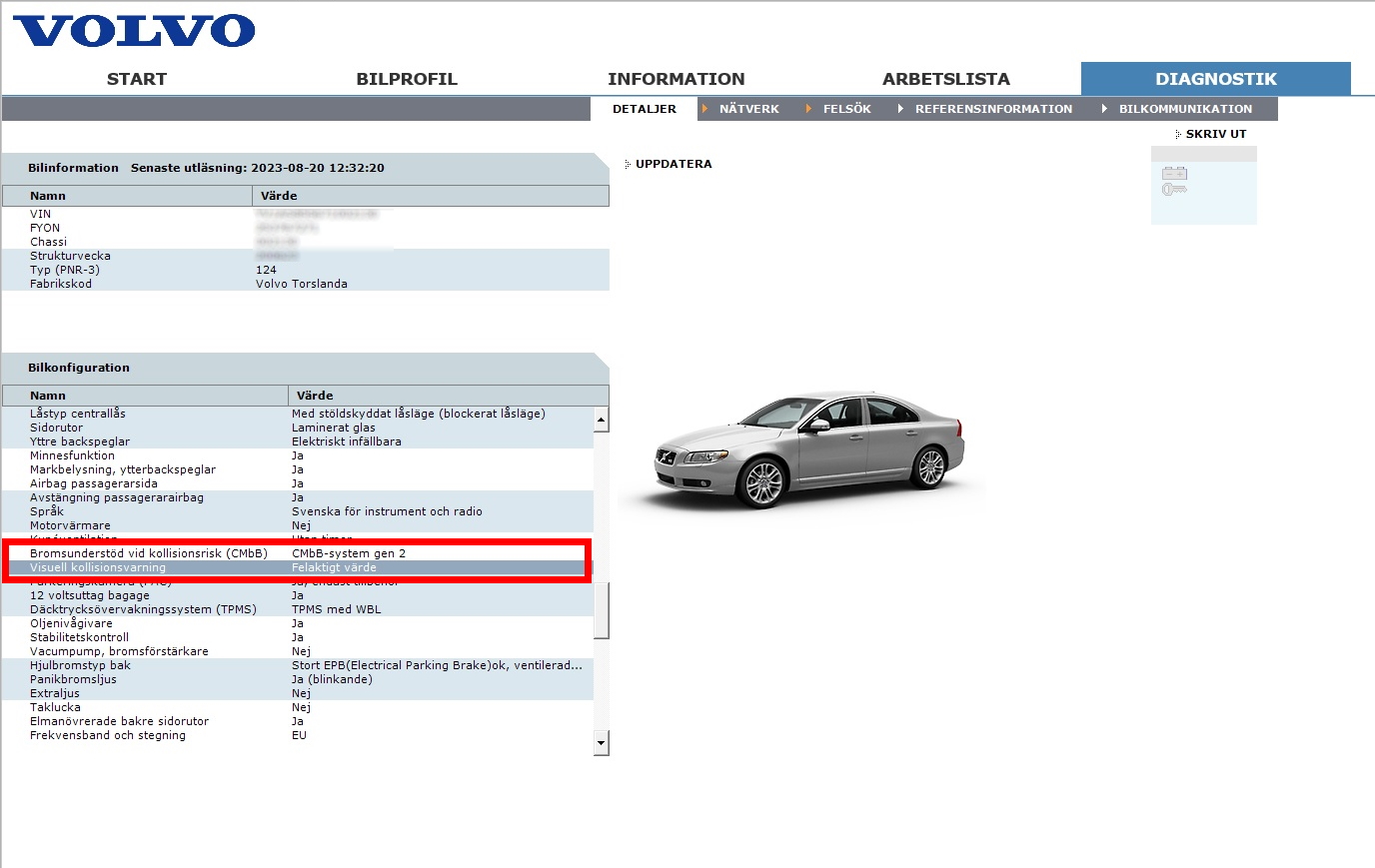Select Avstängning passagerarairbag row
Image resolution: width=1375 pixels, height=868 pixels.
pos(298,497)
